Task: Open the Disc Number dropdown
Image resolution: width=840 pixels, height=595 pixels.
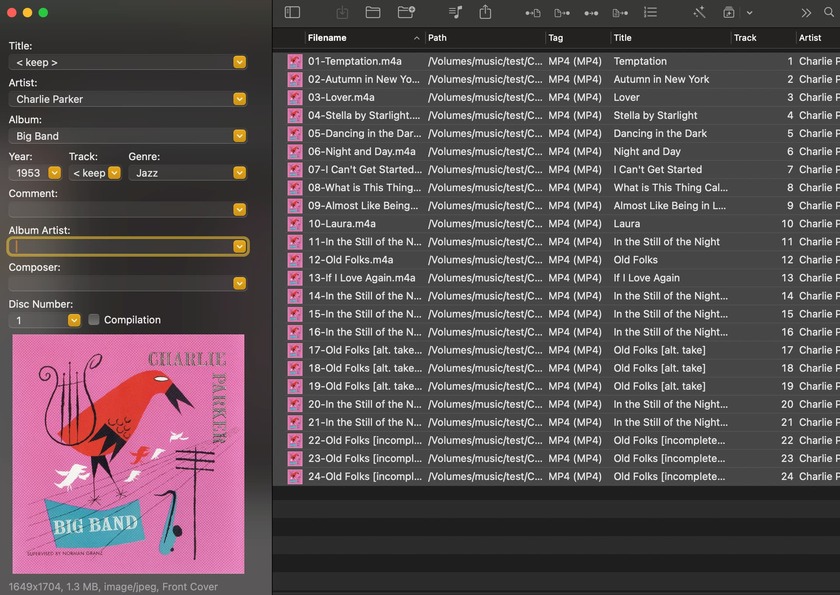Action: 74,320
